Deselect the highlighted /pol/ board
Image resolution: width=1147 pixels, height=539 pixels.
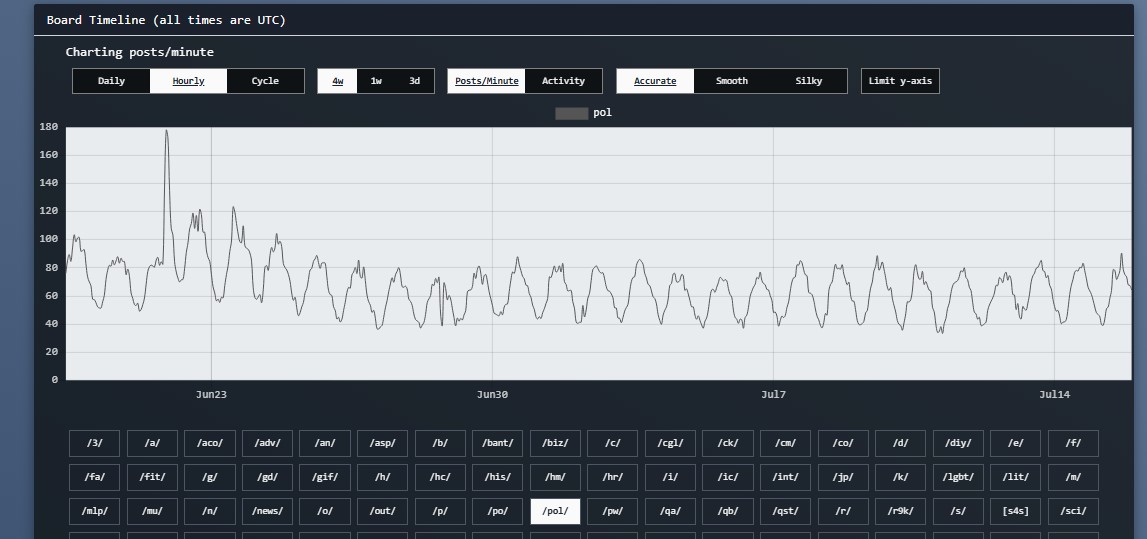[555, 511]
